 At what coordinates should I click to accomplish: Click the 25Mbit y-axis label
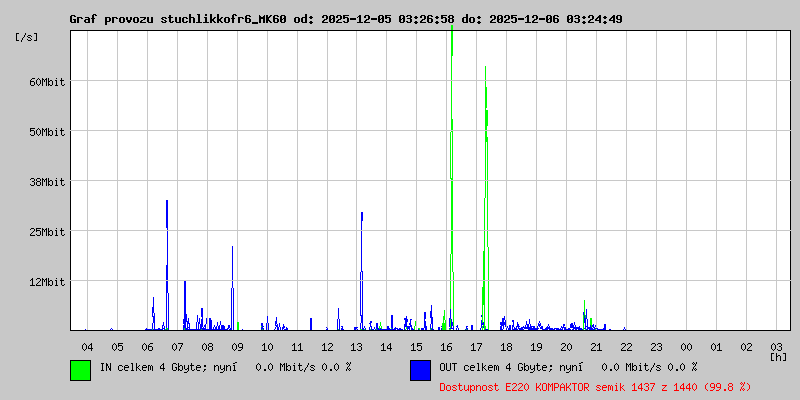(x=46, y=232)
